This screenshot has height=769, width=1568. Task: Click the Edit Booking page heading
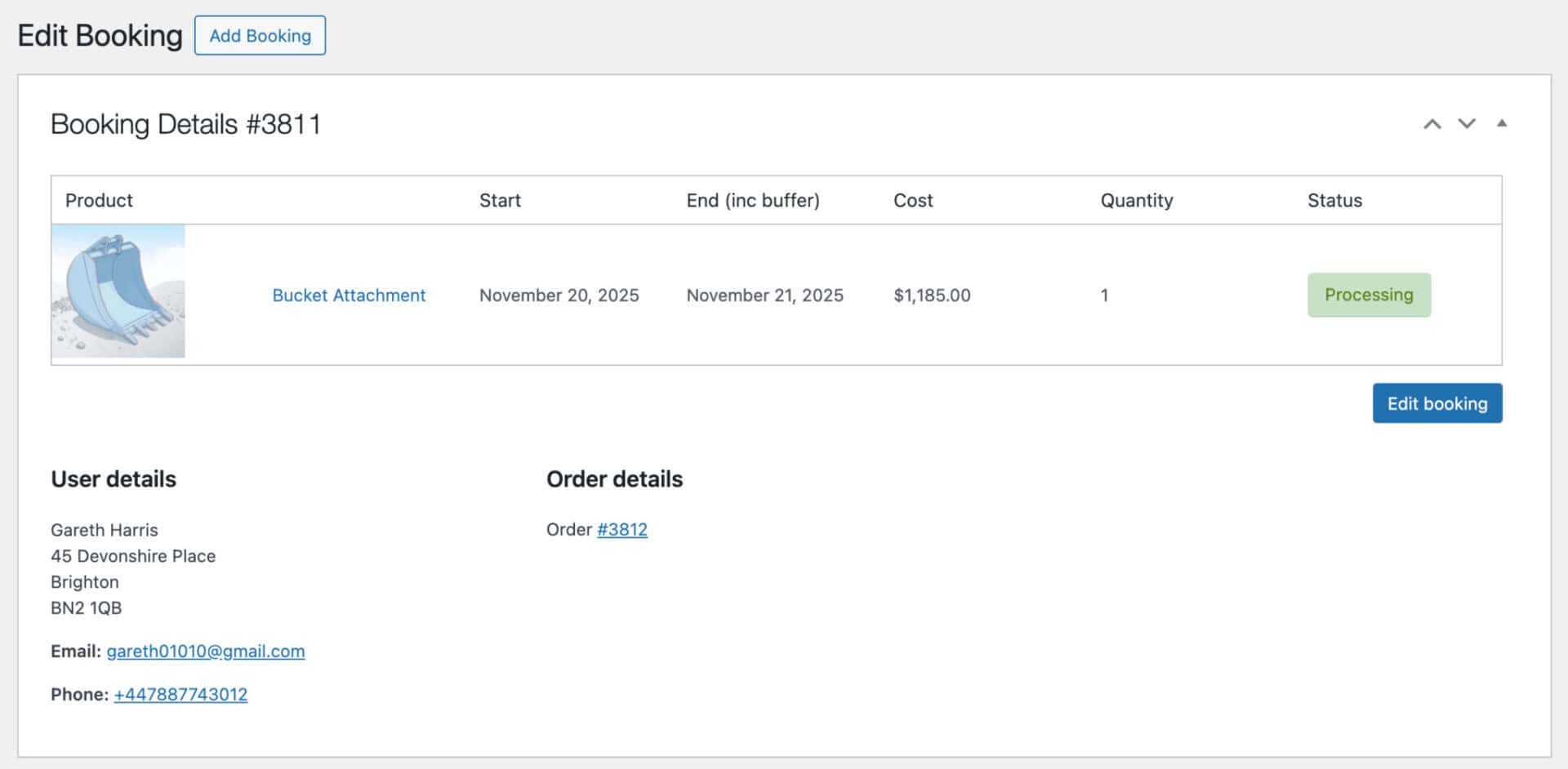(x=100, y=34)
